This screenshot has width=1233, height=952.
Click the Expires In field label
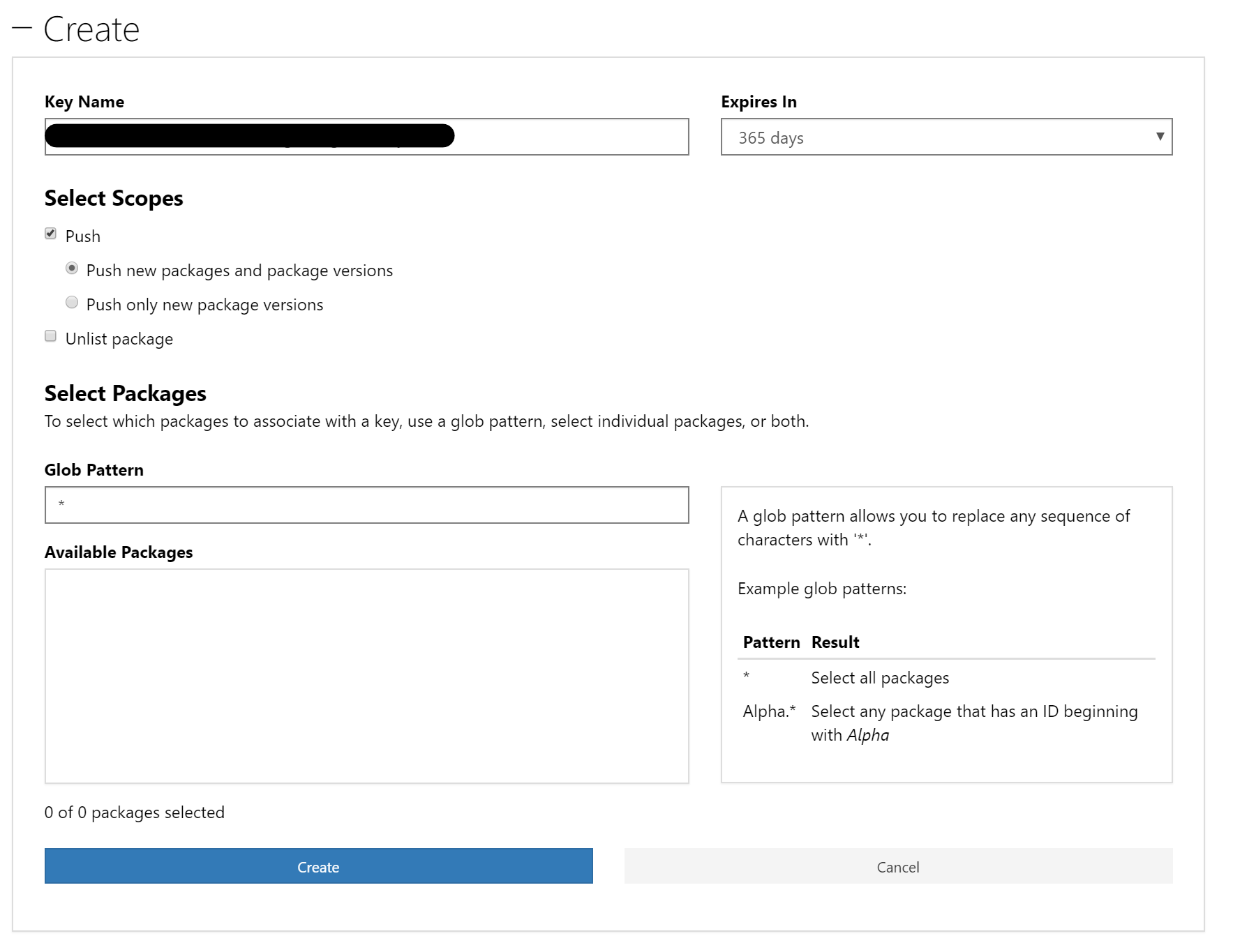coord(759,102)
